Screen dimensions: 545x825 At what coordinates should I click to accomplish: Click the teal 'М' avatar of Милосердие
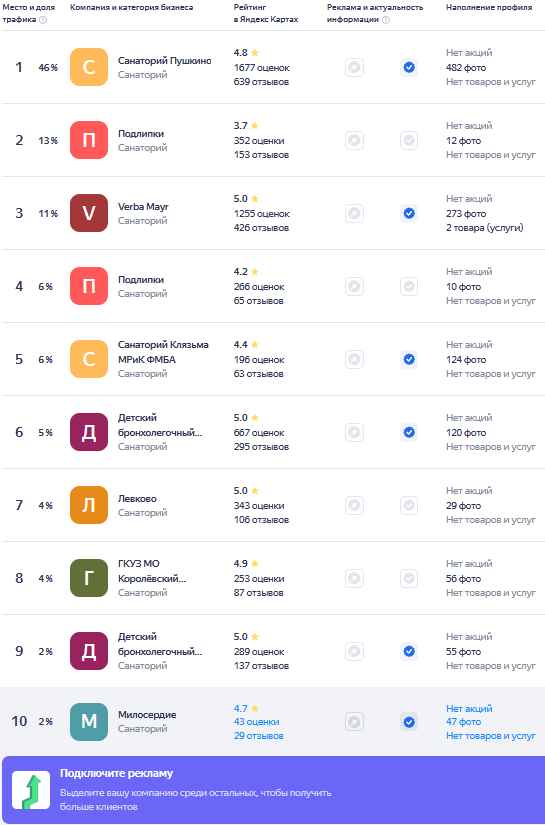pyautogui.click(x=89, y=722)
